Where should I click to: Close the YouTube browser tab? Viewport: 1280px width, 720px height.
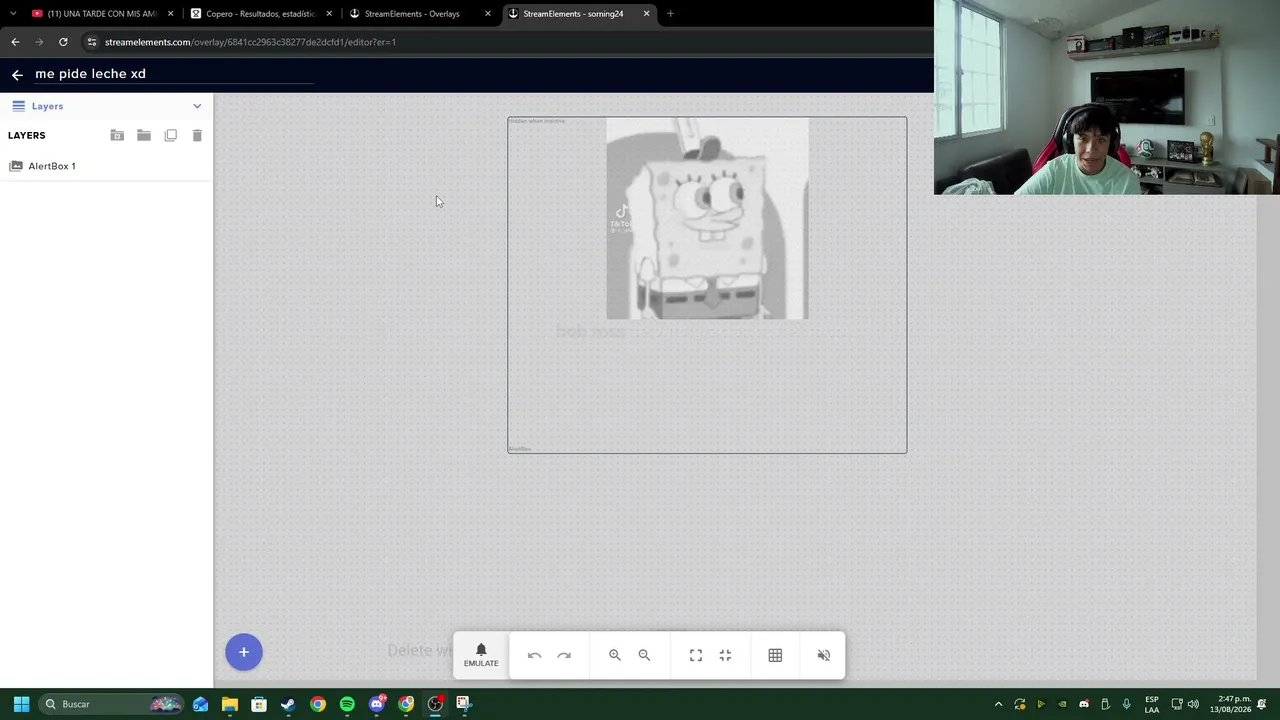point(170,14)
